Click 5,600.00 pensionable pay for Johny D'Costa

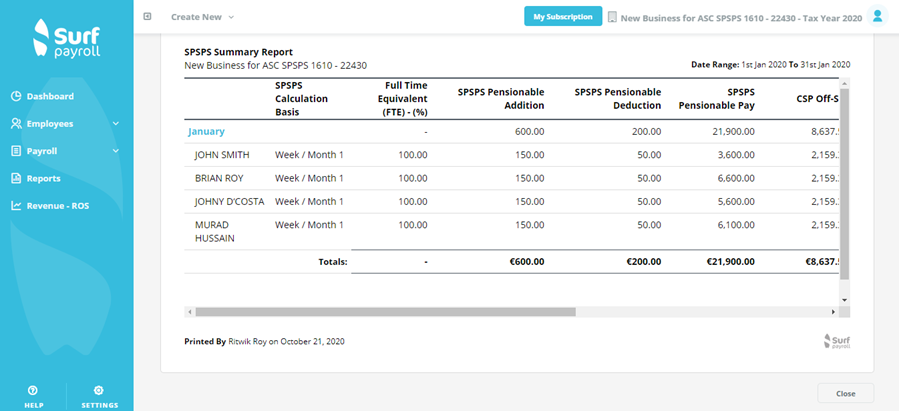click(737, 201)
